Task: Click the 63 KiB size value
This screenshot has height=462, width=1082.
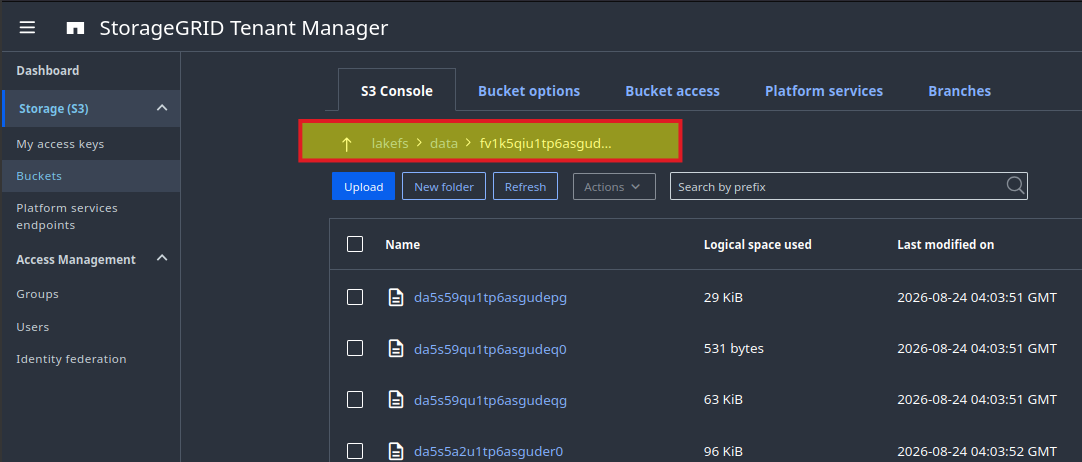Action: tap(723, 400)
